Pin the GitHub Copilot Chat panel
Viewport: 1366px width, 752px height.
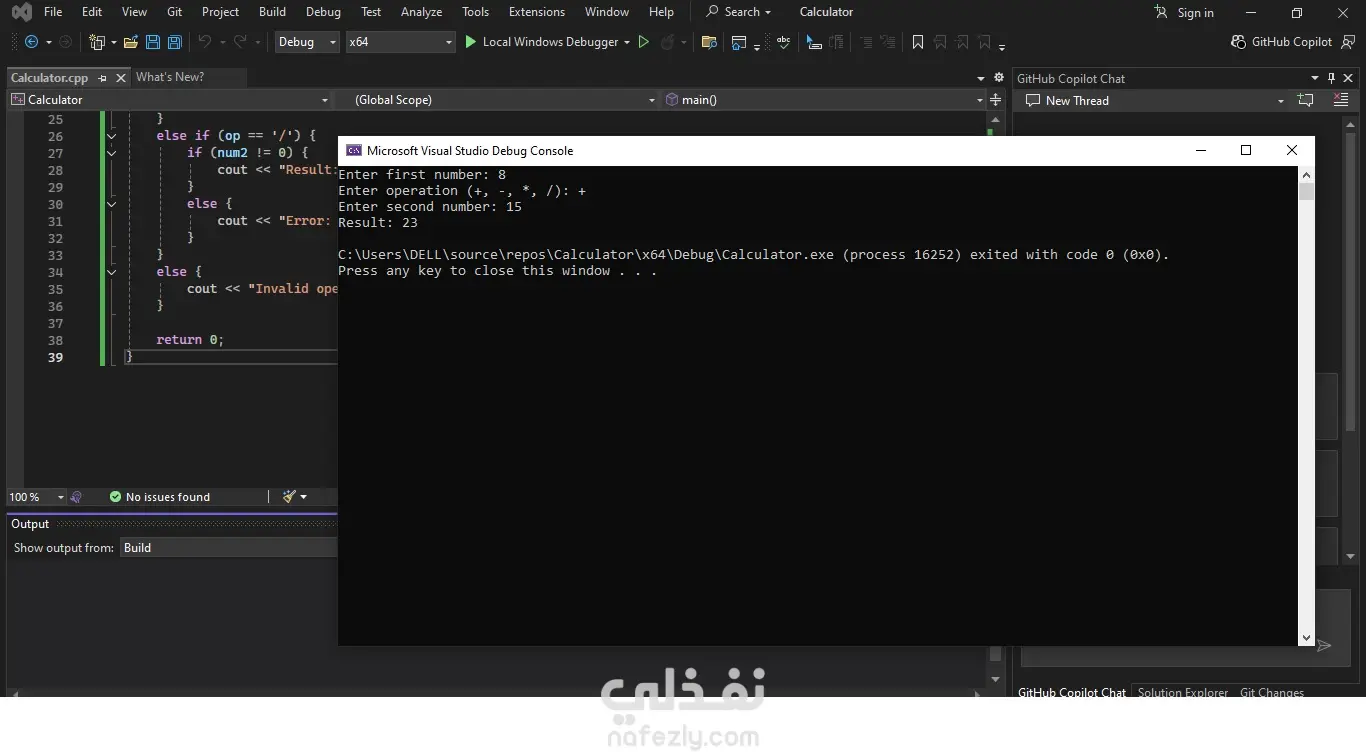[x=1331, y=78]
